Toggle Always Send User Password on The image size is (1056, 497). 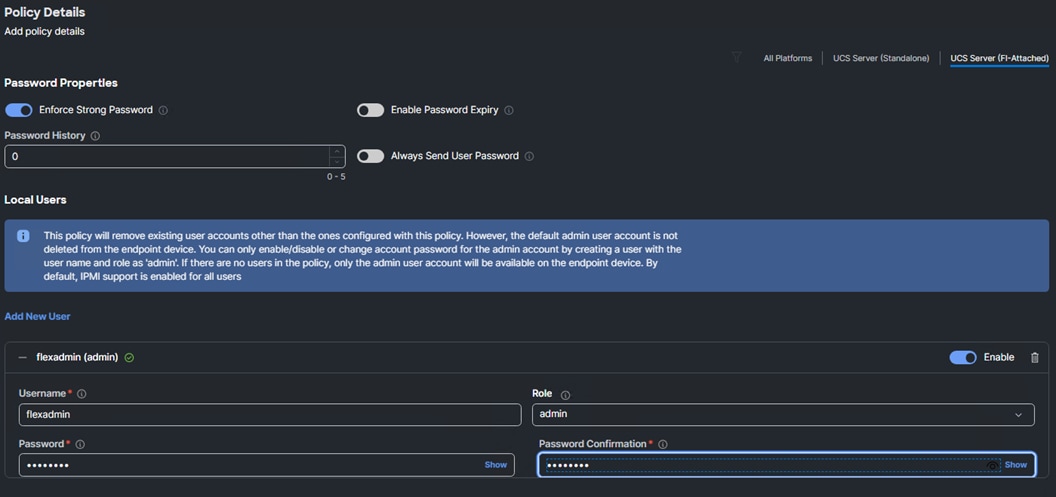[371, 156]
